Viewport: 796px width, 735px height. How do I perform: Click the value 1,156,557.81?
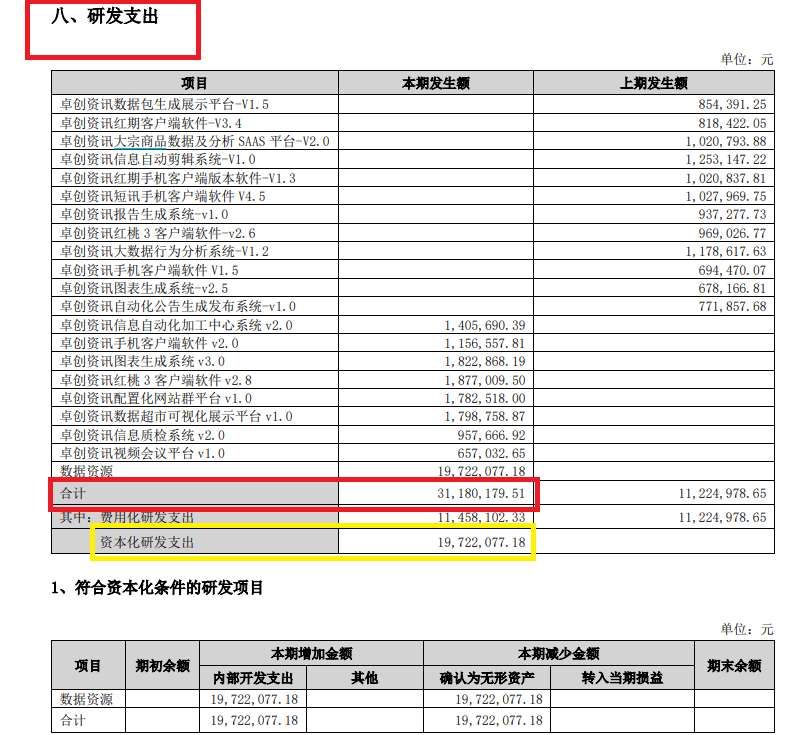tap(485, 344)
